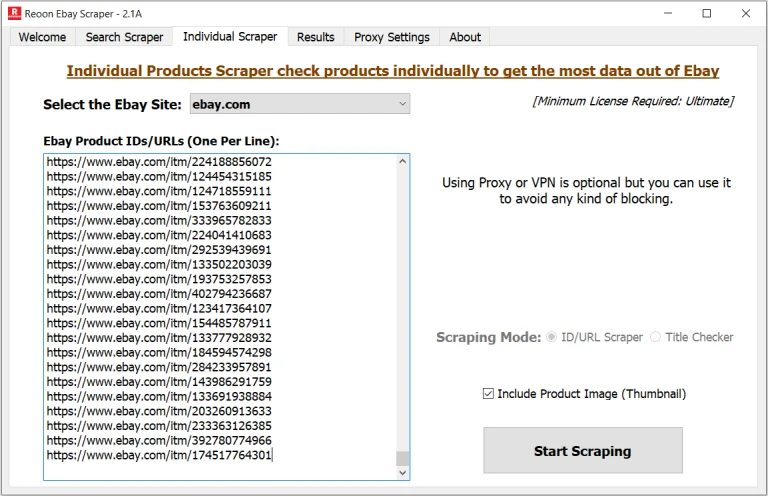The width and height of the screenshot is (768, 496).
Task: Click URL line ending in 333965782833
Action: [x=159, y=220]
